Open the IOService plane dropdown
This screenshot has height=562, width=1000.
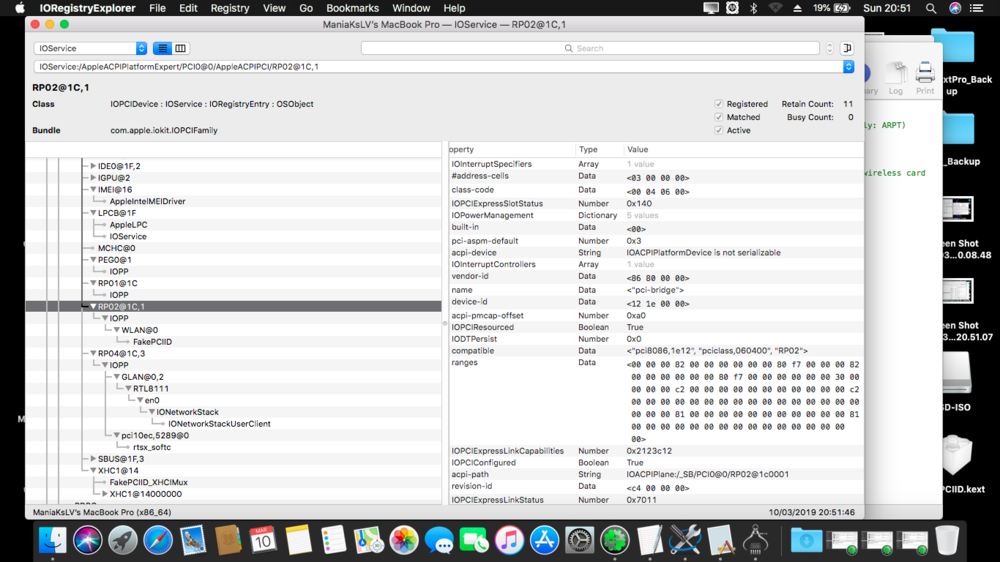(91, 48)
